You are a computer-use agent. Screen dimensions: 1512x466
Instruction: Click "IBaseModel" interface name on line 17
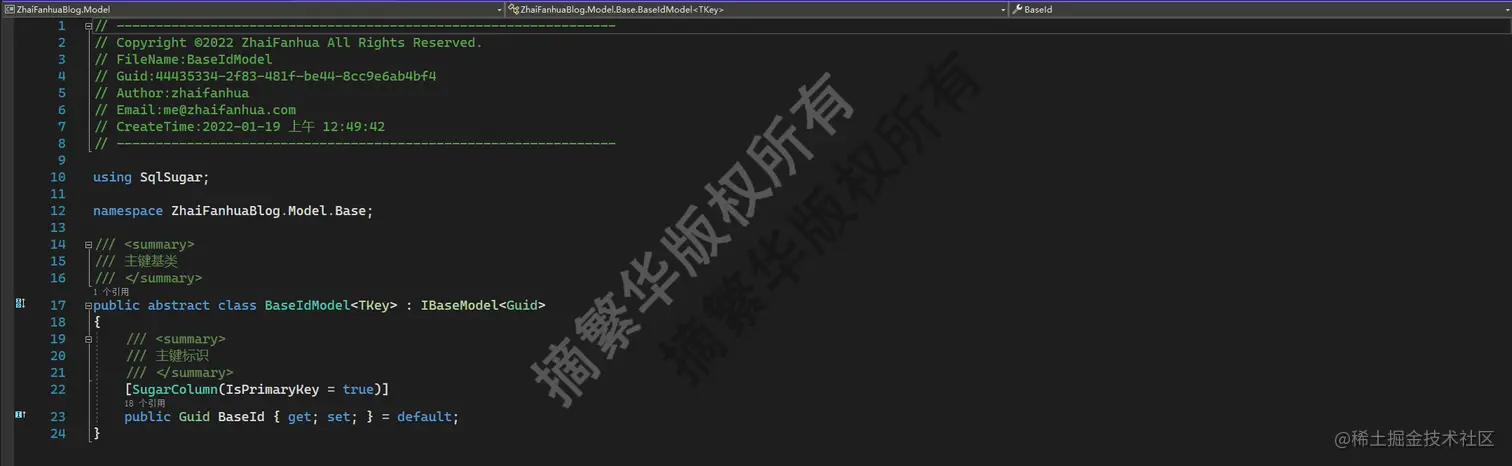[x=460, y=305]
